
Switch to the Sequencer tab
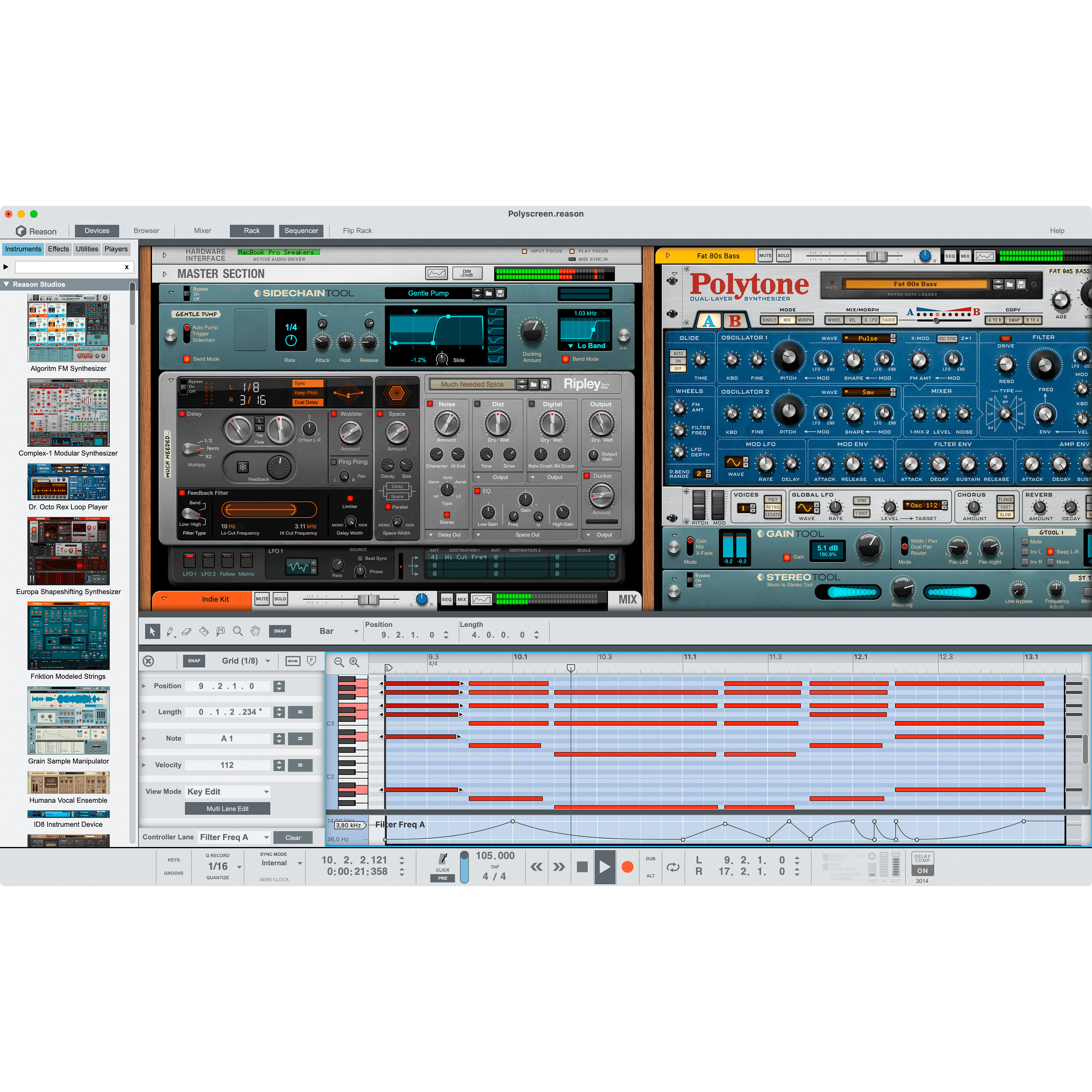(x=301, y=231)
